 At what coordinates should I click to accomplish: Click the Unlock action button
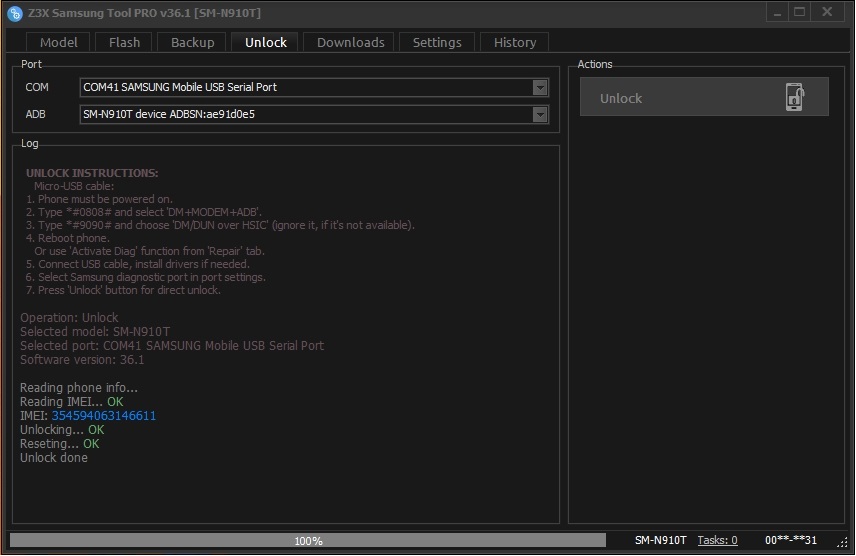click(x=704, y=97)
